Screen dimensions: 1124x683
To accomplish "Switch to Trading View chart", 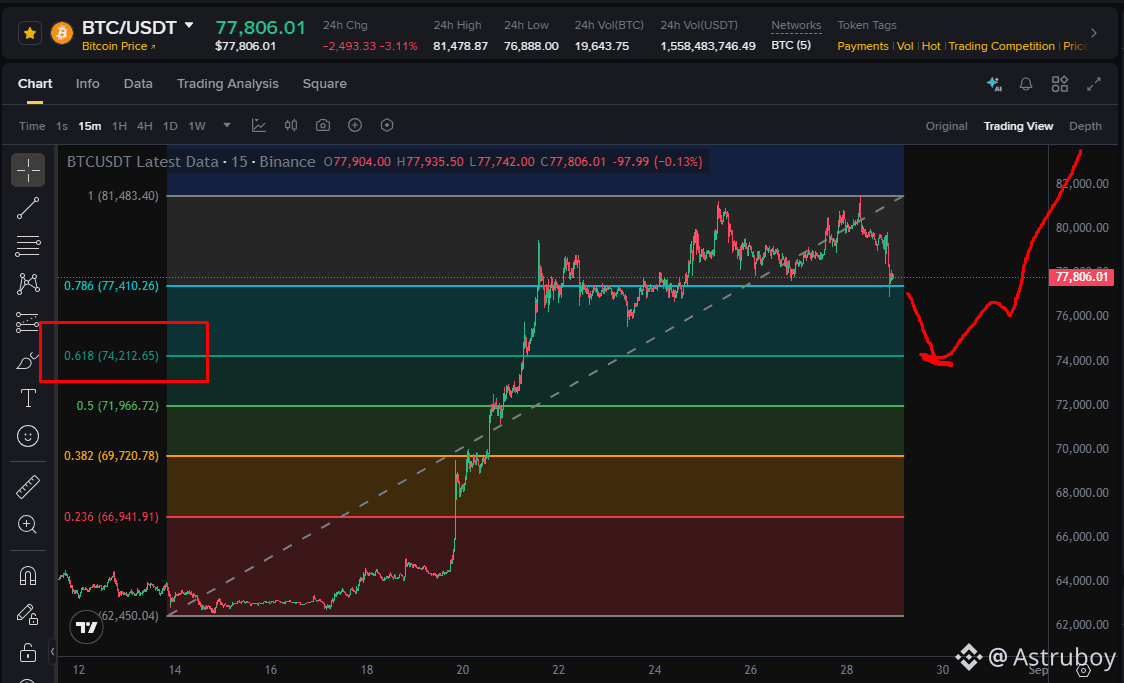I will click(x=1018, y=126).
